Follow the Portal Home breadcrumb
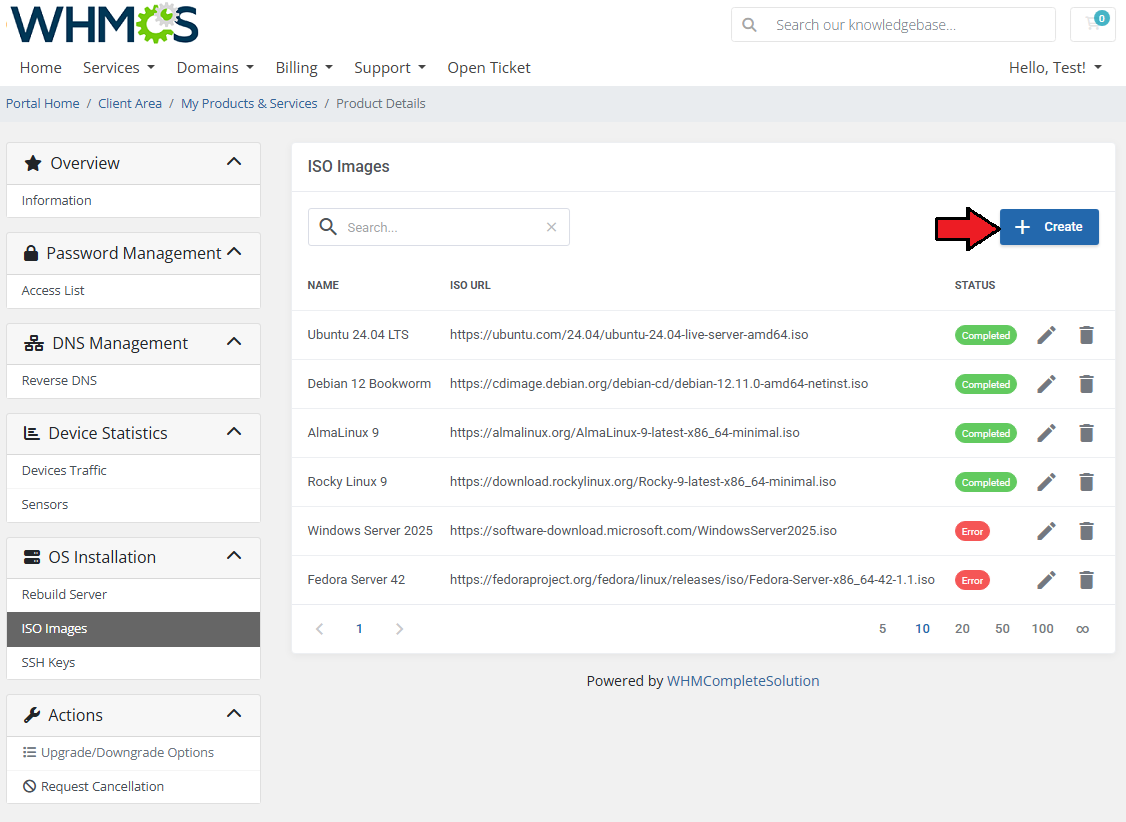The height and width of the screenshot is (822, 1126). [x=42, y=103]
